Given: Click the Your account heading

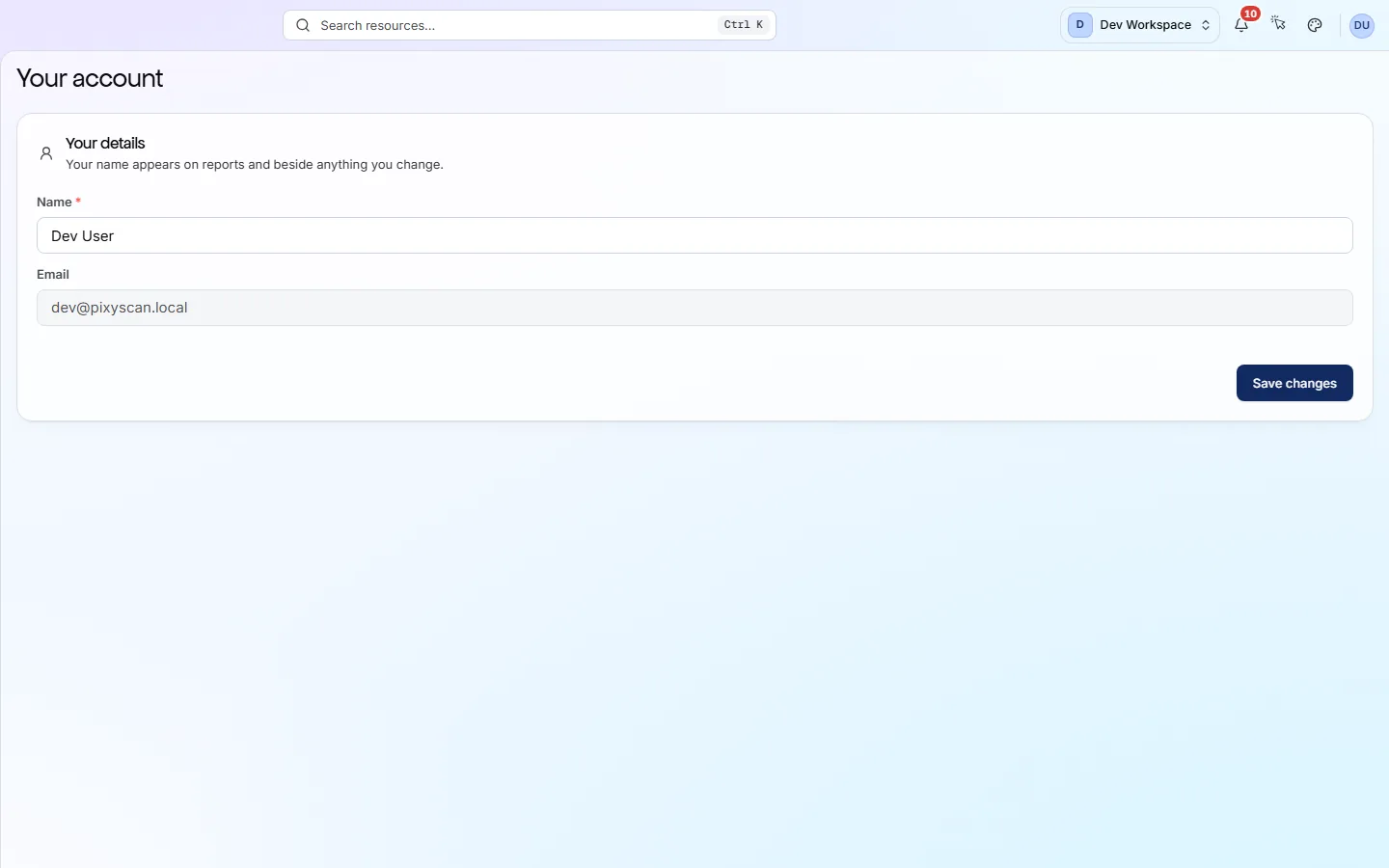Looking at the screenshot, I should 90,78.
